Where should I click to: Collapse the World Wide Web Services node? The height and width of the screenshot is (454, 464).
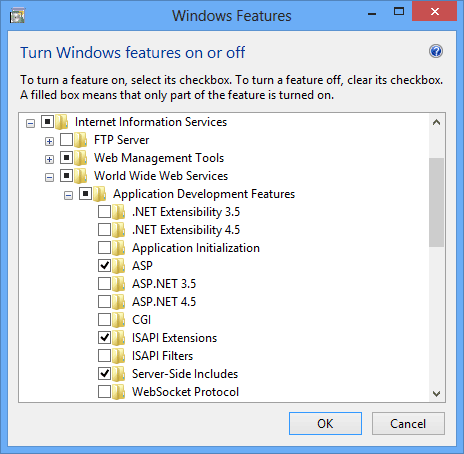pos(49,177)
